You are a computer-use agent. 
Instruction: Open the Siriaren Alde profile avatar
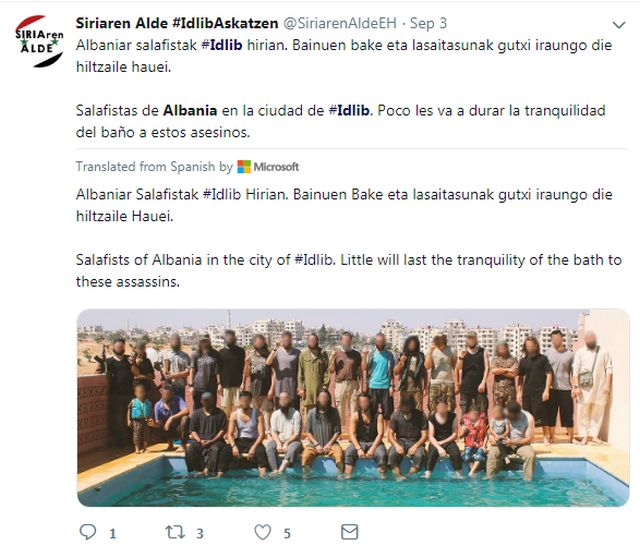(x=39, y=41)
